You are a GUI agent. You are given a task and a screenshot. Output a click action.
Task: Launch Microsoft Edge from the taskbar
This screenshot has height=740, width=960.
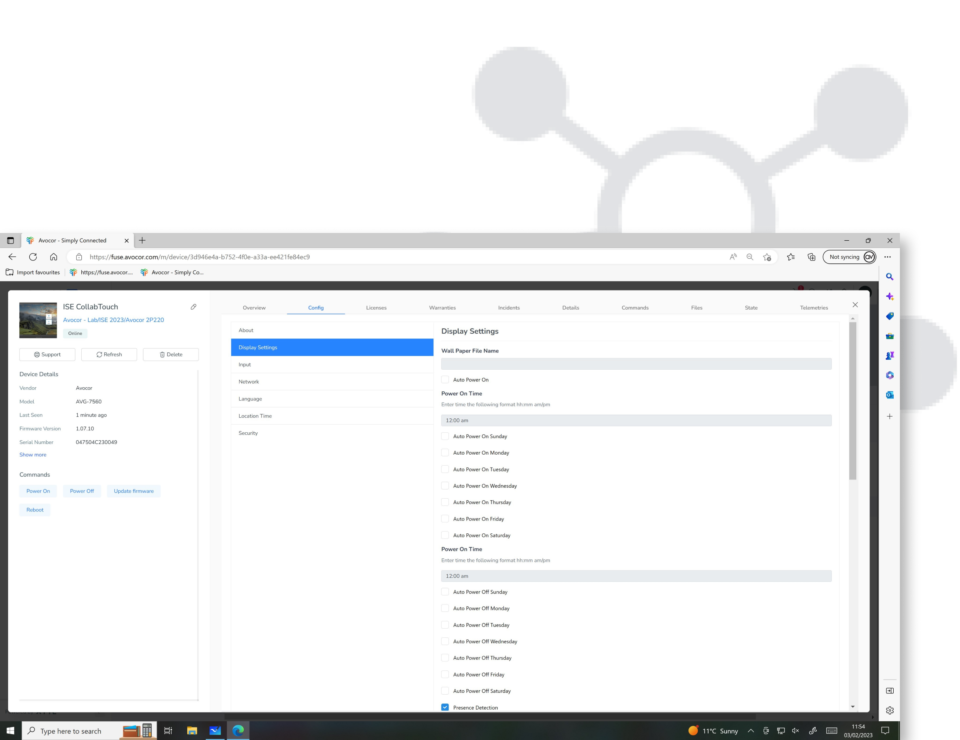[240, 731]
